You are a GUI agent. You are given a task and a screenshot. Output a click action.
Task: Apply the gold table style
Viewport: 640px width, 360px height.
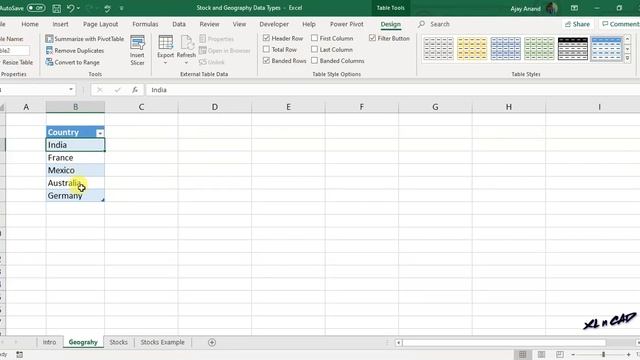(472, 49)
